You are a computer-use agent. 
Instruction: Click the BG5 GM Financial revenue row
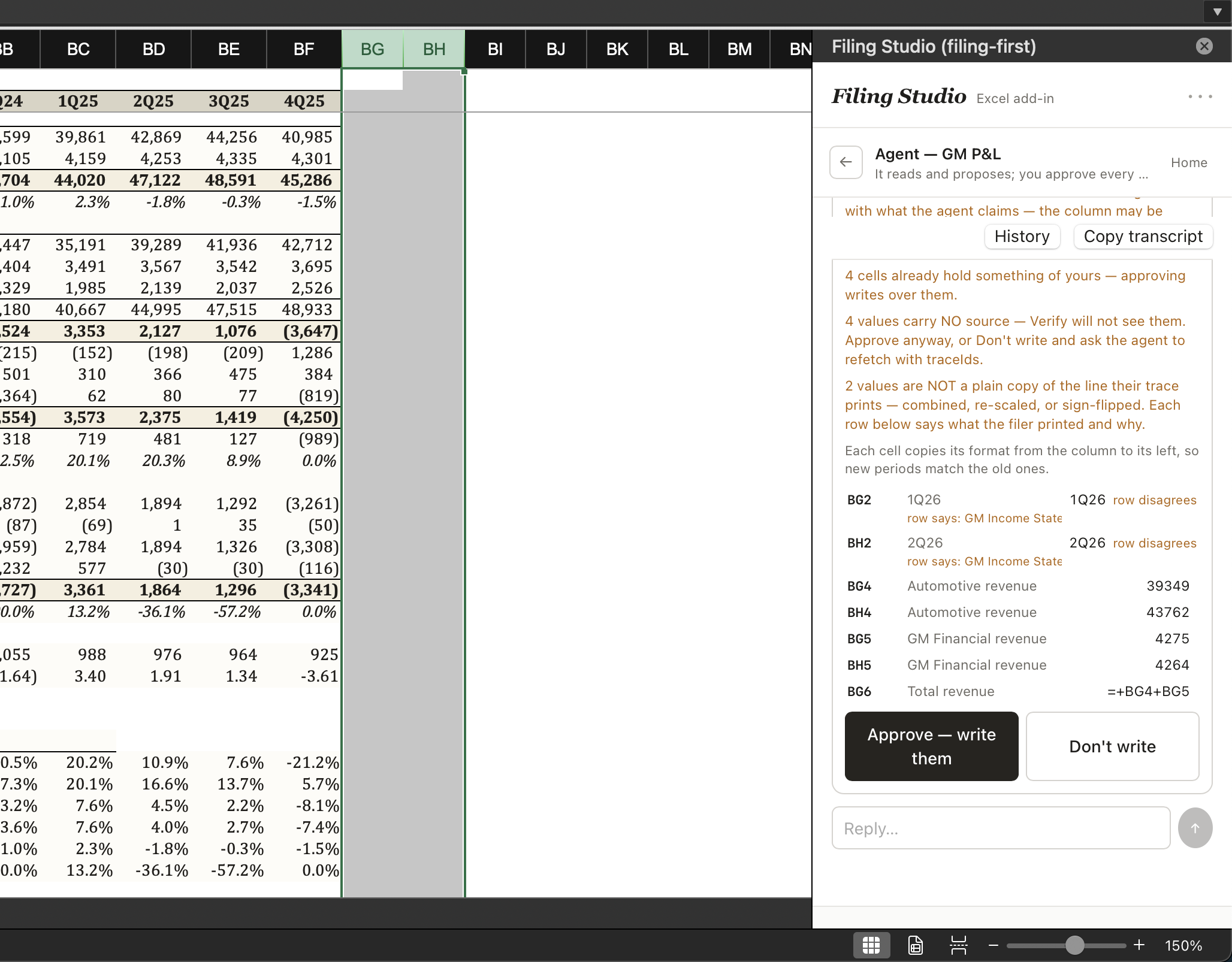1022,639
